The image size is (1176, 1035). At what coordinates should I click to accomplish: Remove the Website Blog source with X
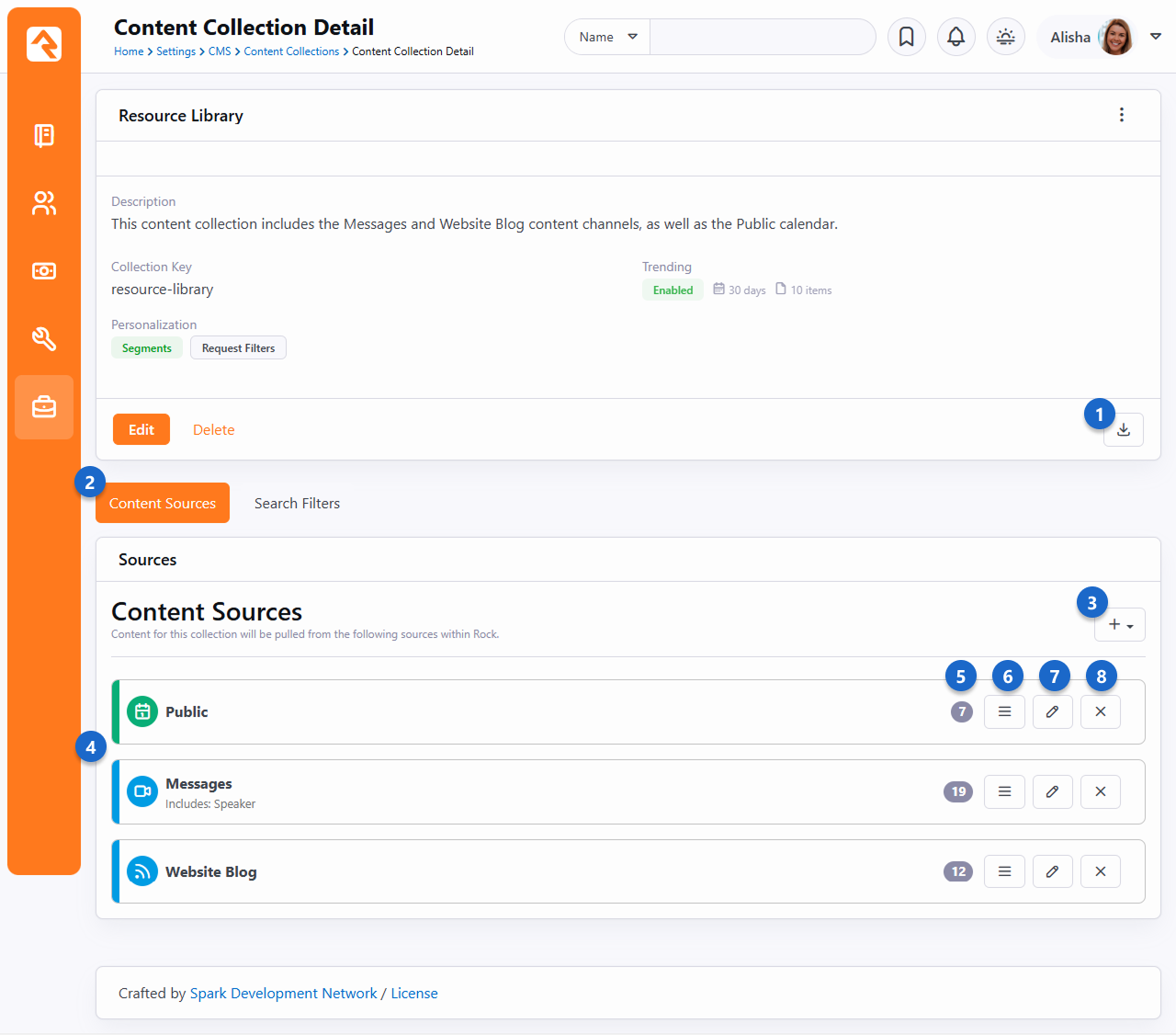point(1101,871)
